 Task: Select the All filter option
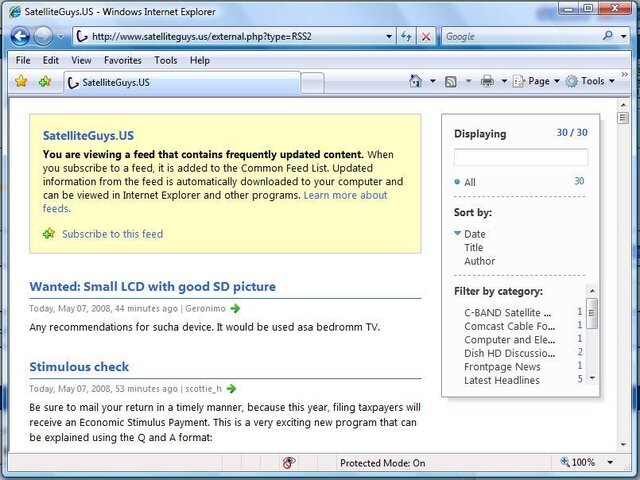pos(470,182)
